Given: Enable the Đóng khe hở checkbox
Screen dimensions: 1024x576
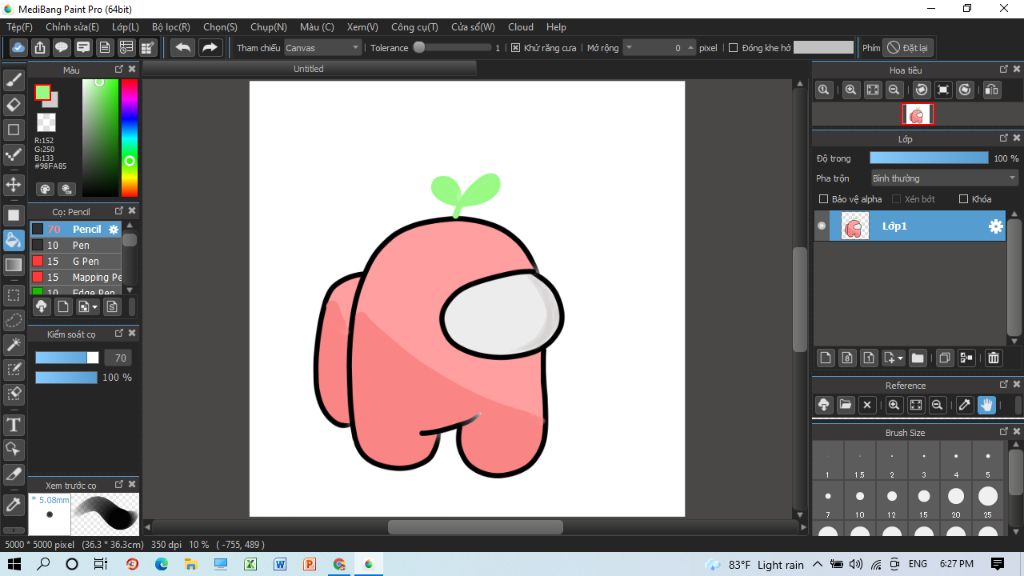Looking at the screenshot, I should point(733,48).
